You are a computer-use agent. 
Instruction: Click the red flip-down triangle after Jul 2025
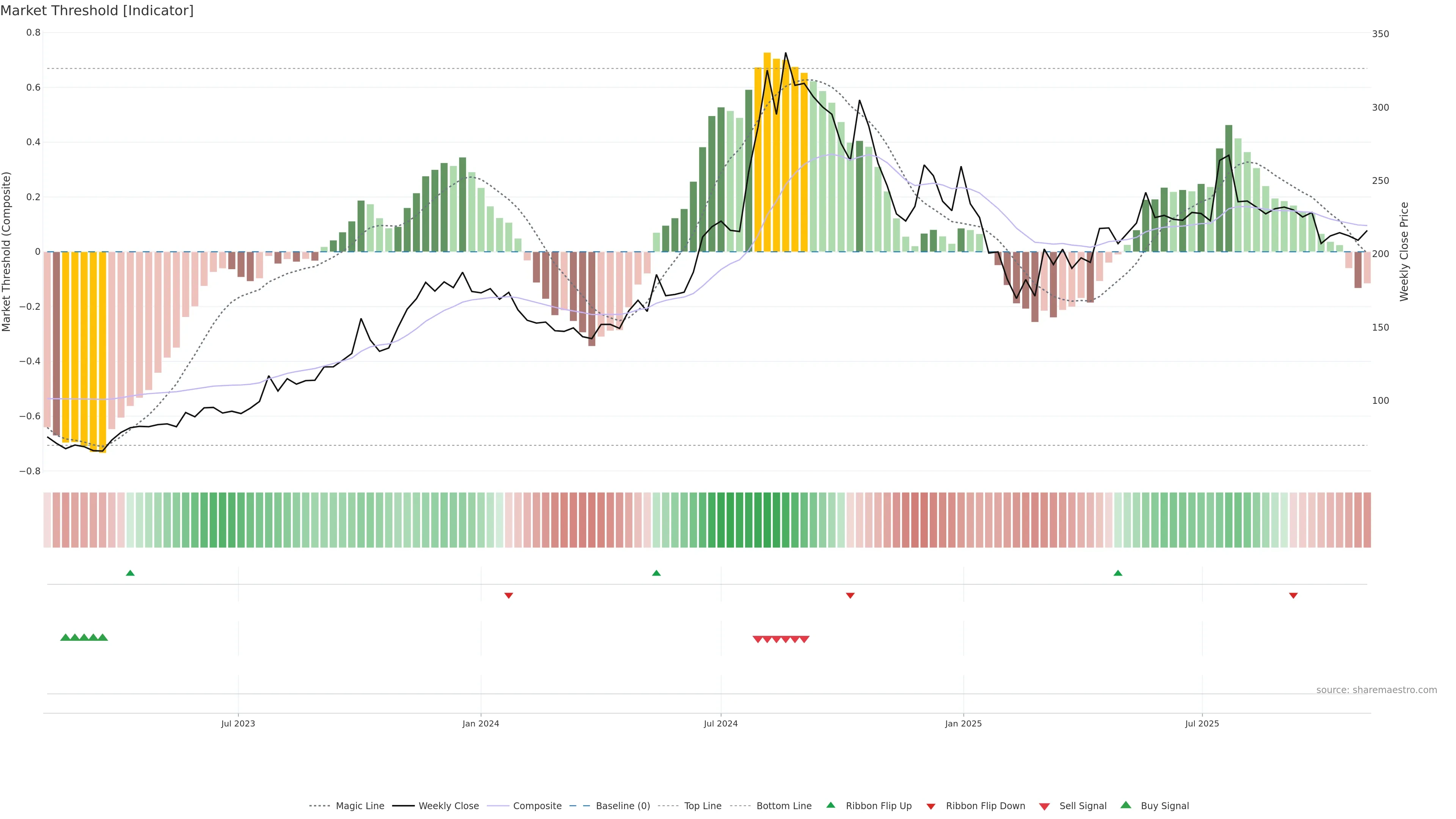tap(1293, 596)
